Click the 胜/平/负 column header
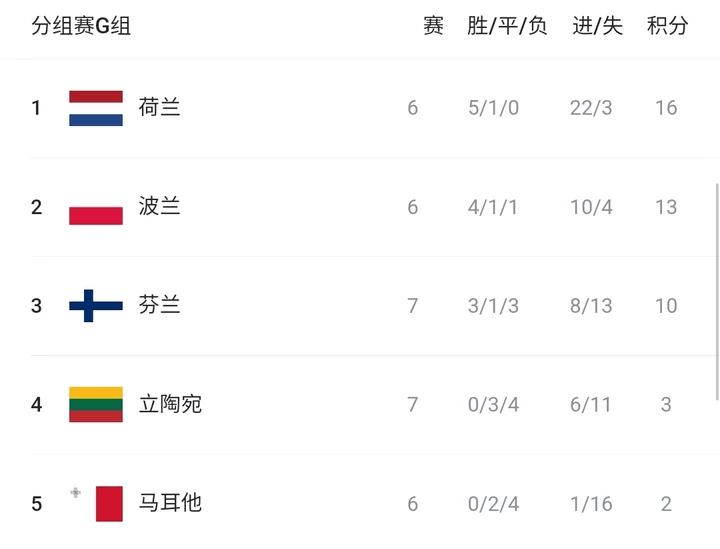Screen dimensions: 720x549 pos(507,27)
